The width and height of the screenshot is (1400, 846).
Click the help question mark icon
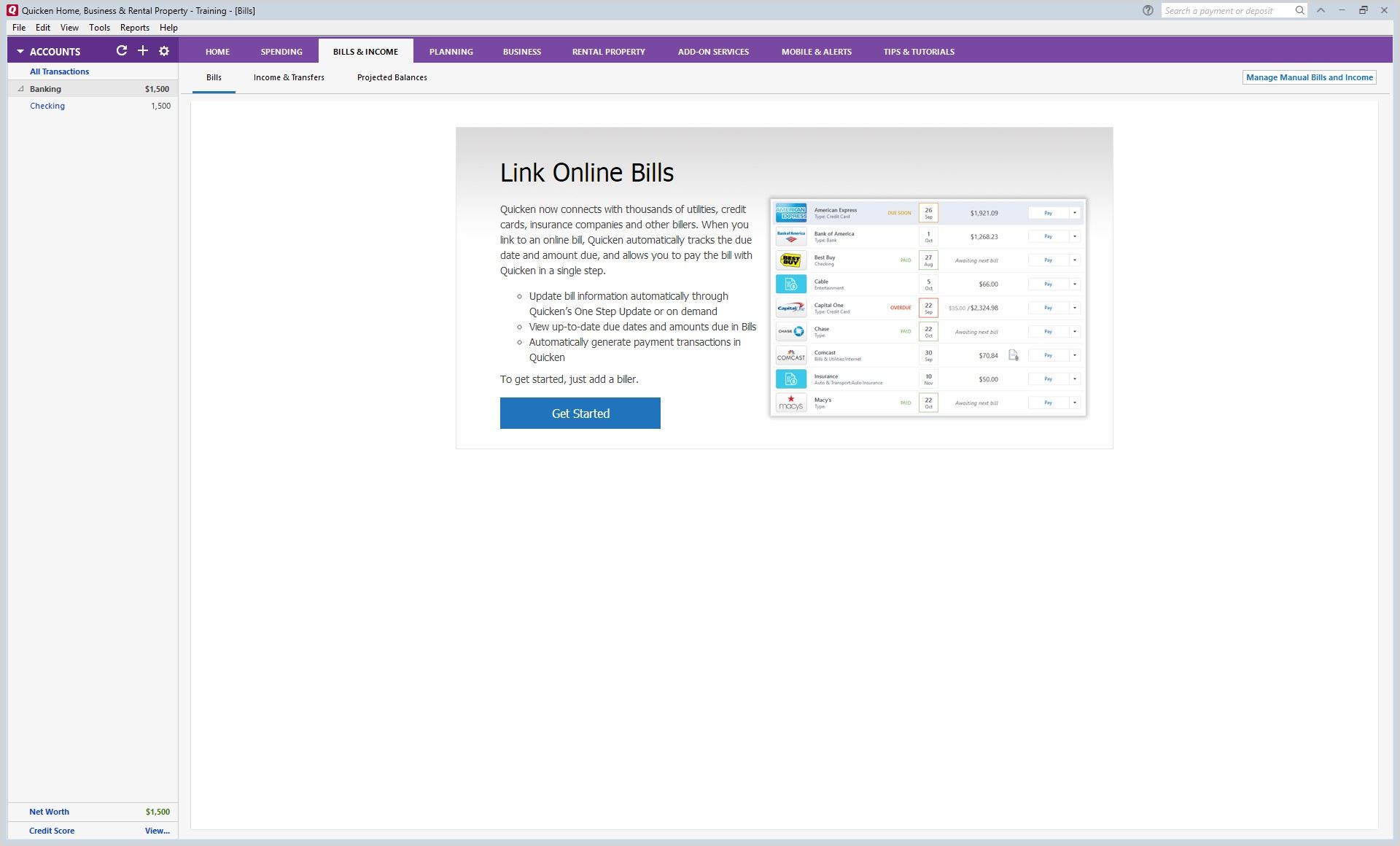(1148, 10)
